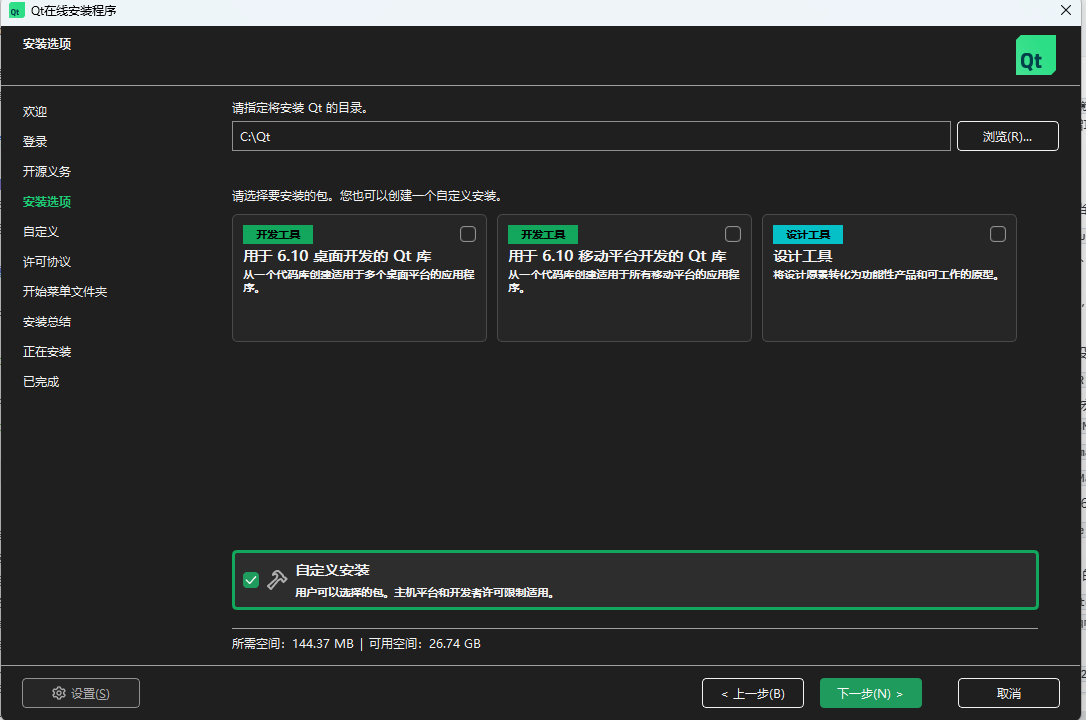The height and width of the screenshot is (720, 1086).
Task: Click 开发工具 tag on desktop card
Action: (278, 235)
